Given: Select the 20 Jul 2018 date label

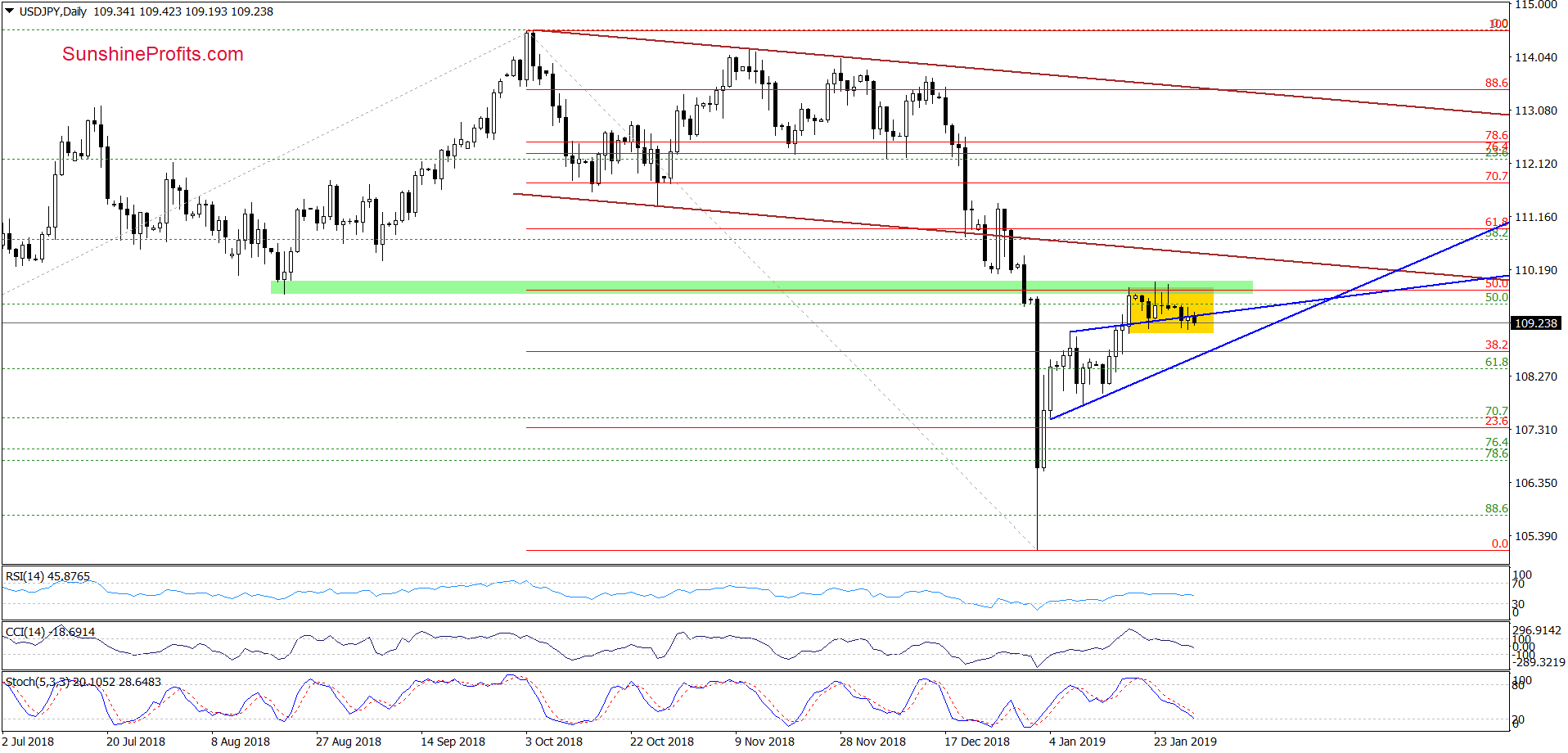Looking at the screenshot, I should [x=136, y=742].
